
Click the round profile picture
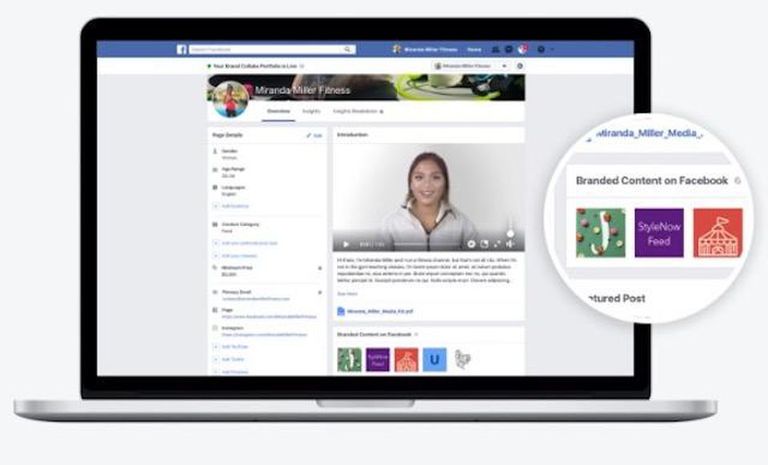click(x=230, y=99)
